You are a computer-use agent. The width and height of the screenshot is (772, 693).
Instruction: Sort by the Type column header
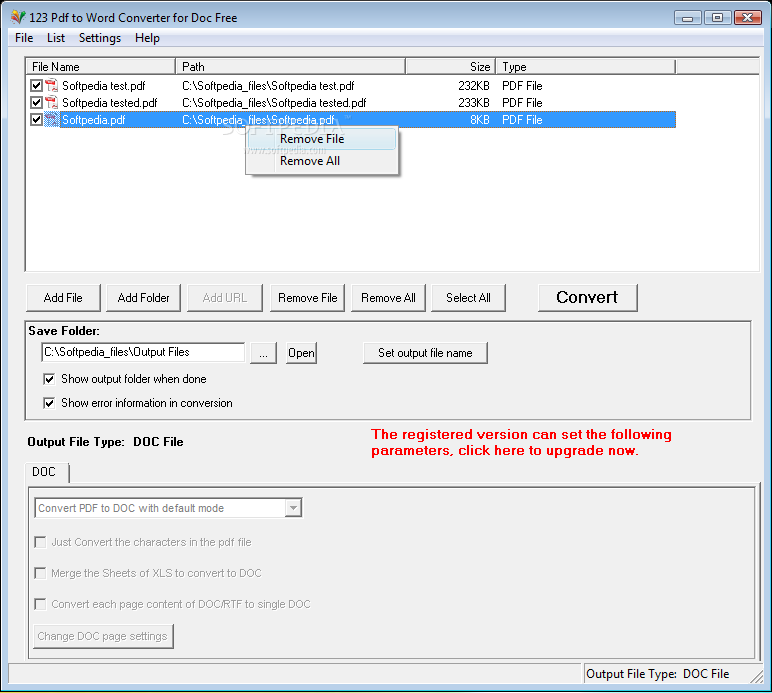586,66
